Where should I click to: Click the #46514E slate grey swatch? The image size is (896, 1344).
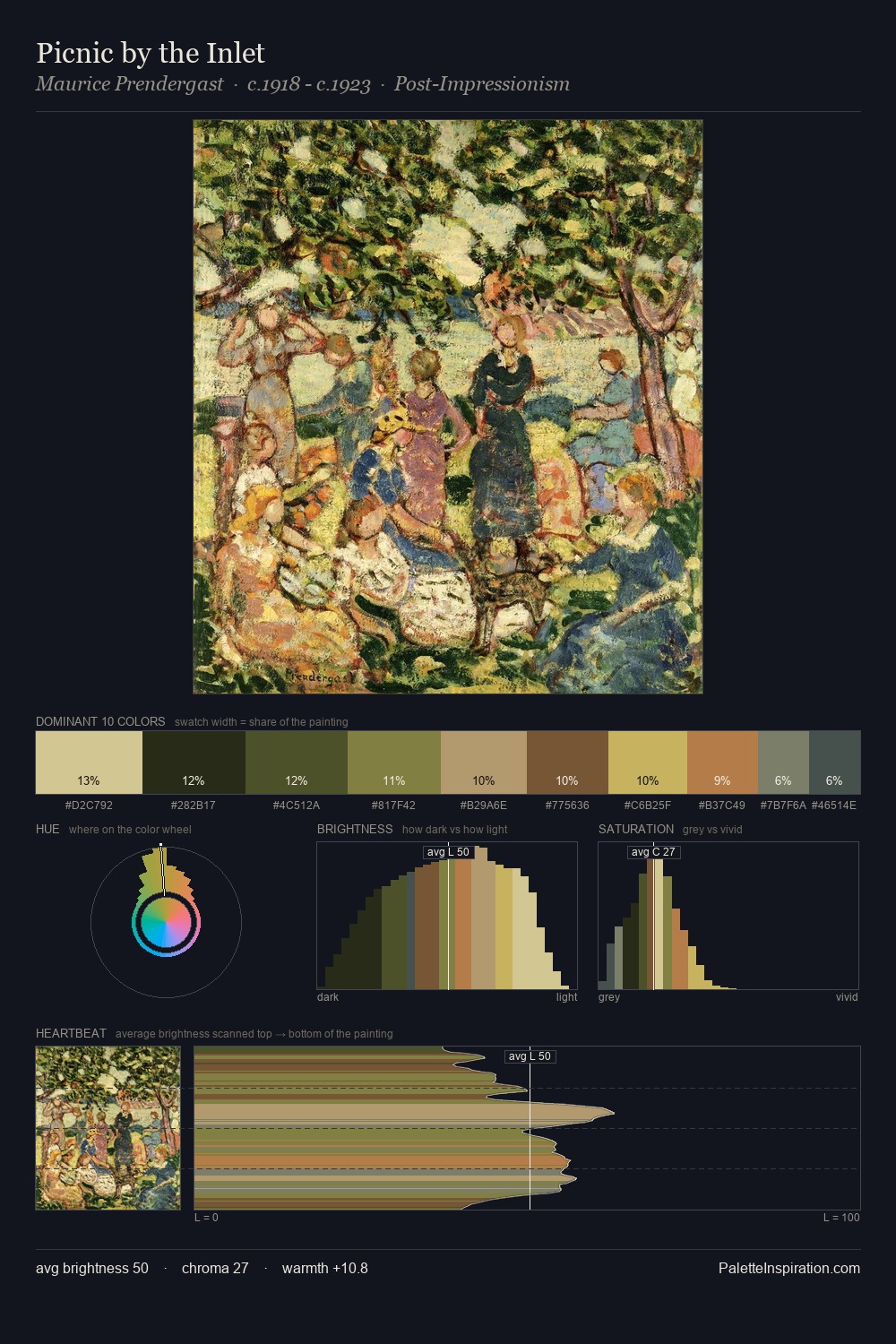834,762
